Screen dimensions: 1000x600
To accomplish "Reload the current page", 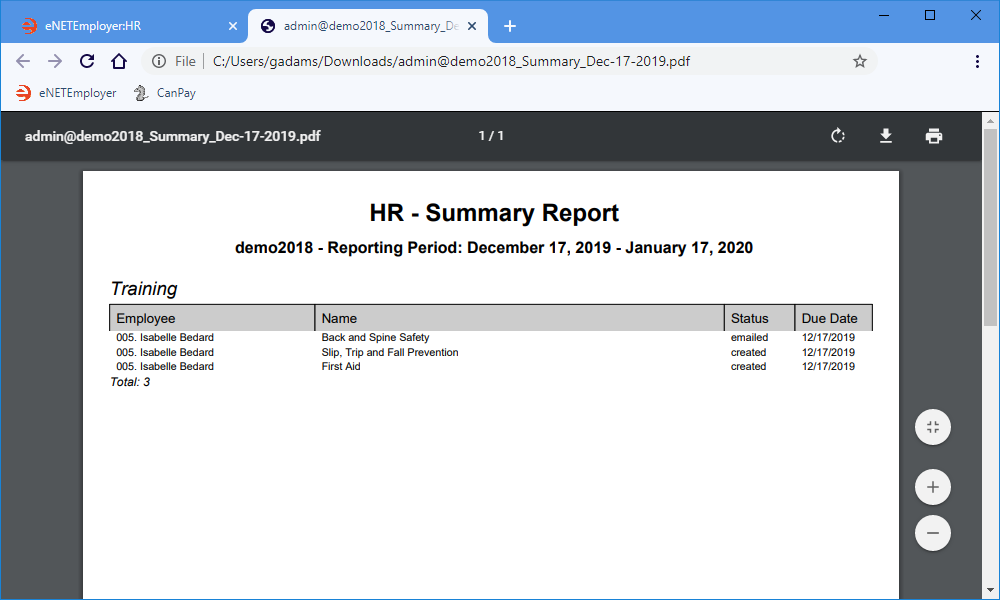I will click(87, 61).
